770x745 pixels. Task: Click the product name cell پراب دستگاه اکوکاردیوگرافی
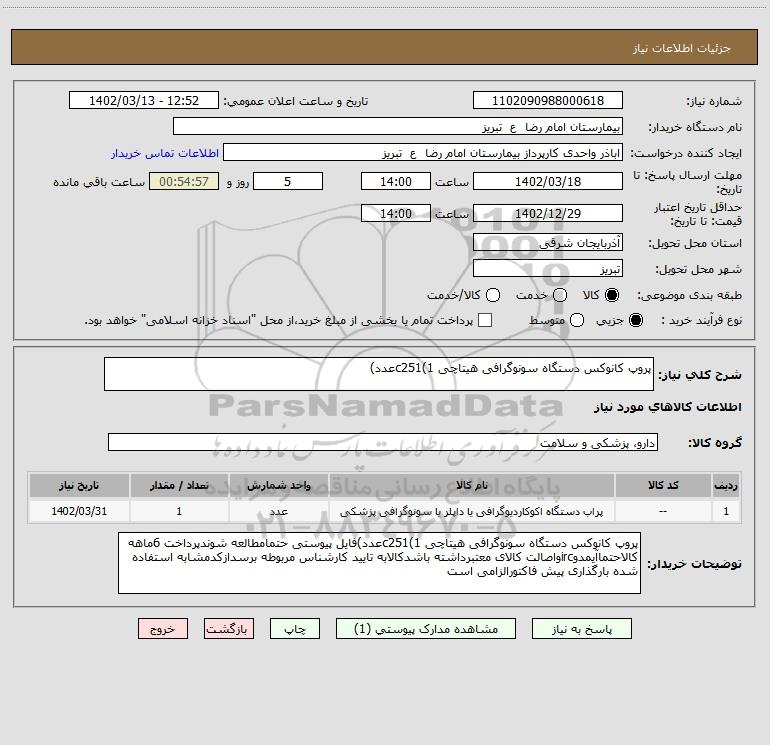pyautogui.click(x=471, y=511)
